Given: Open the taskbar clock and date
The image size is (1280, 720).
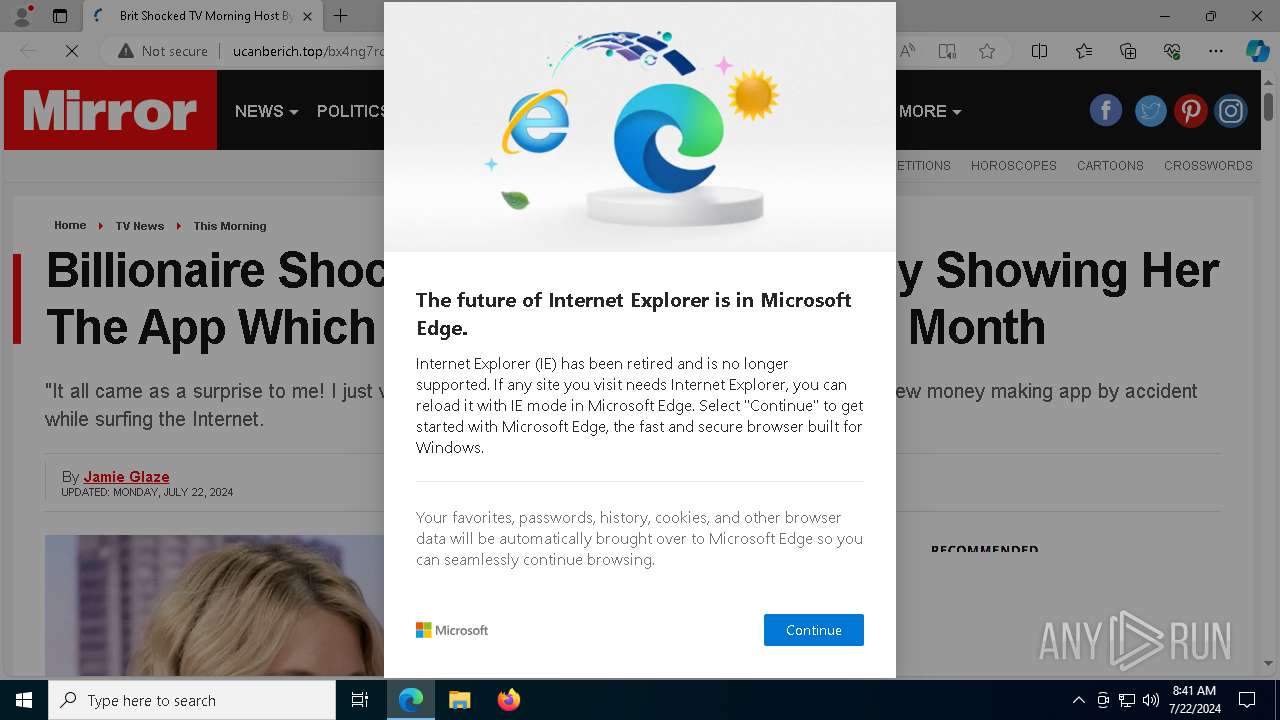Looking at the screenshot, I should point(1194,700).
